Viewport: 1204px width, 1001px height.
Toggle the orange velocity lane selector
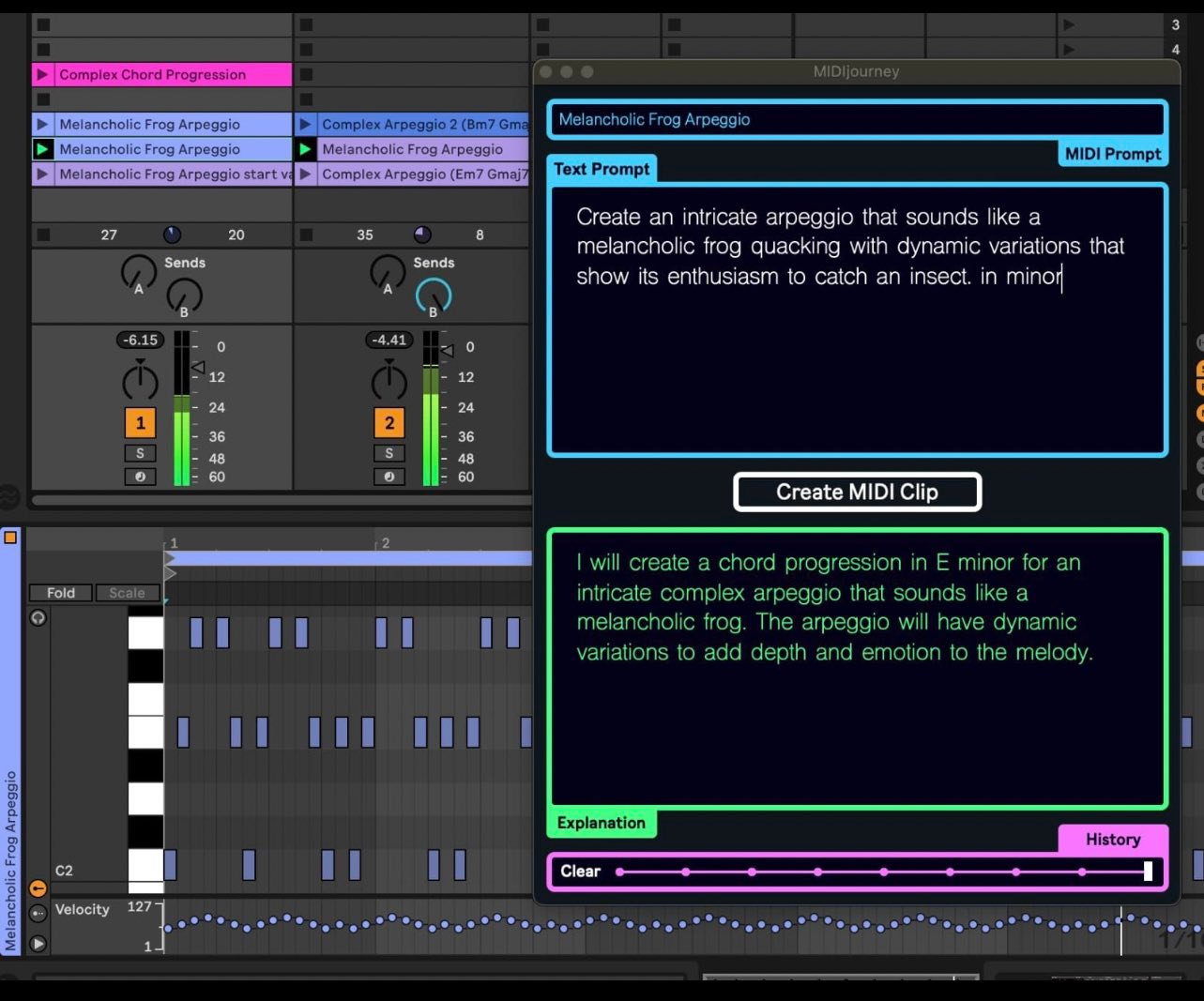(38, 888)
